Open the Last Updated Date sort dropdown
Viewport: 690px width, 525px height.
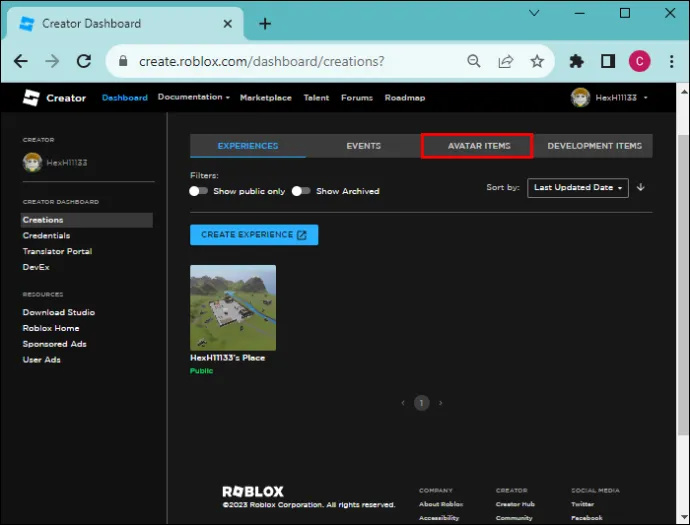pos(578,187)
